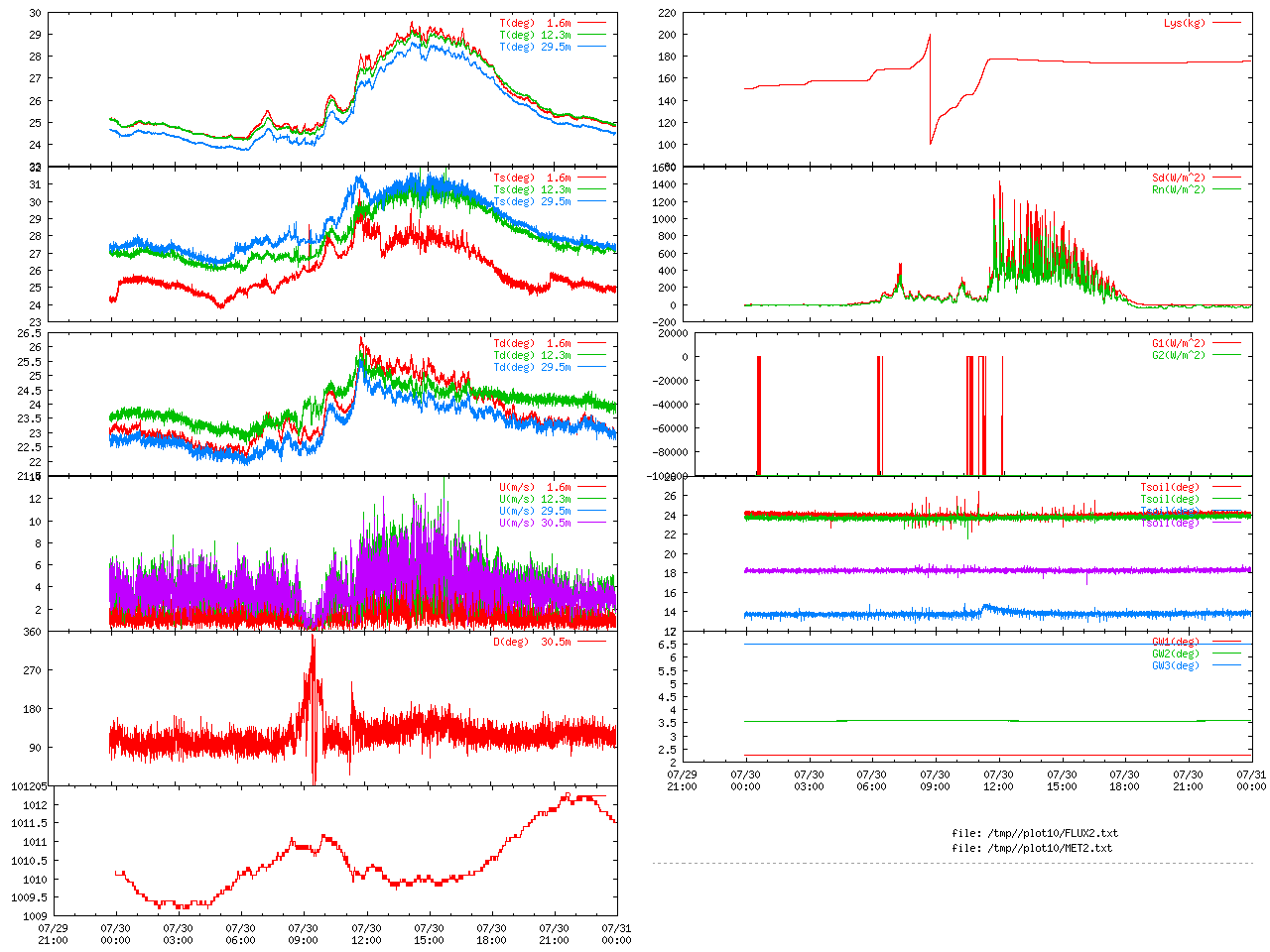Click the '26.5' tick on the Td plot
Screen dimensions: 1270x952
pos(29,334)
